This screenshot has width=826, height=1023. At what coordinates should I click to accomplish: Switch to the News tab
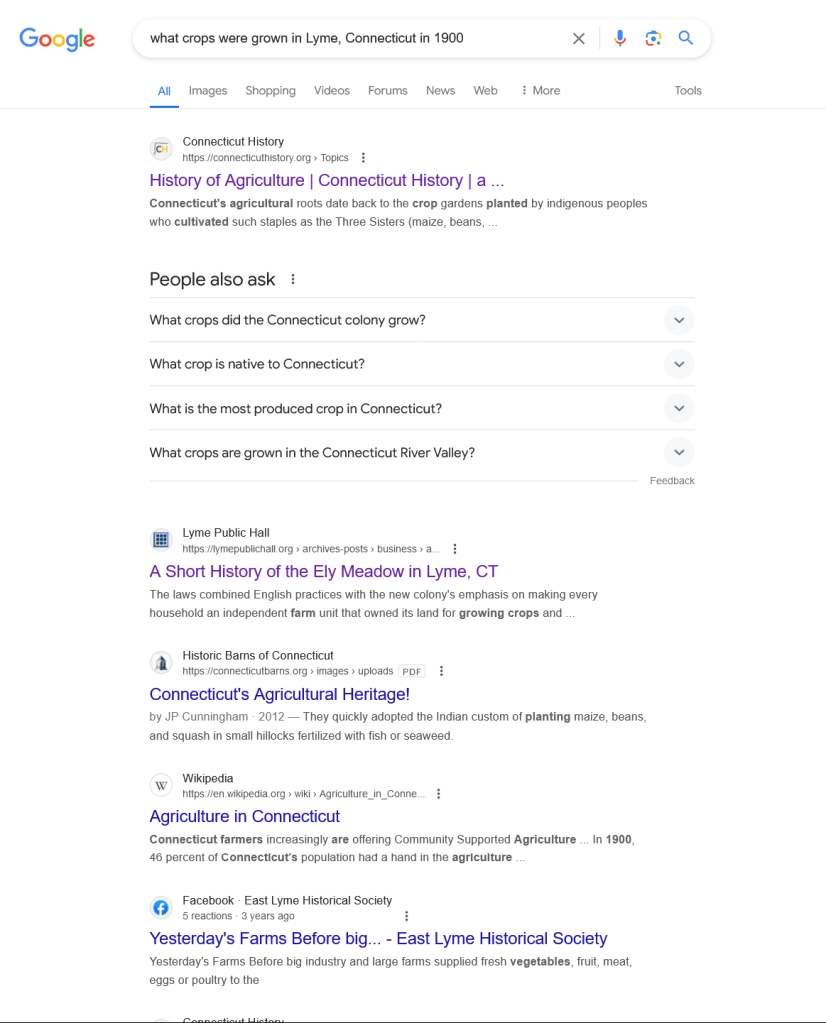(440, 91)
